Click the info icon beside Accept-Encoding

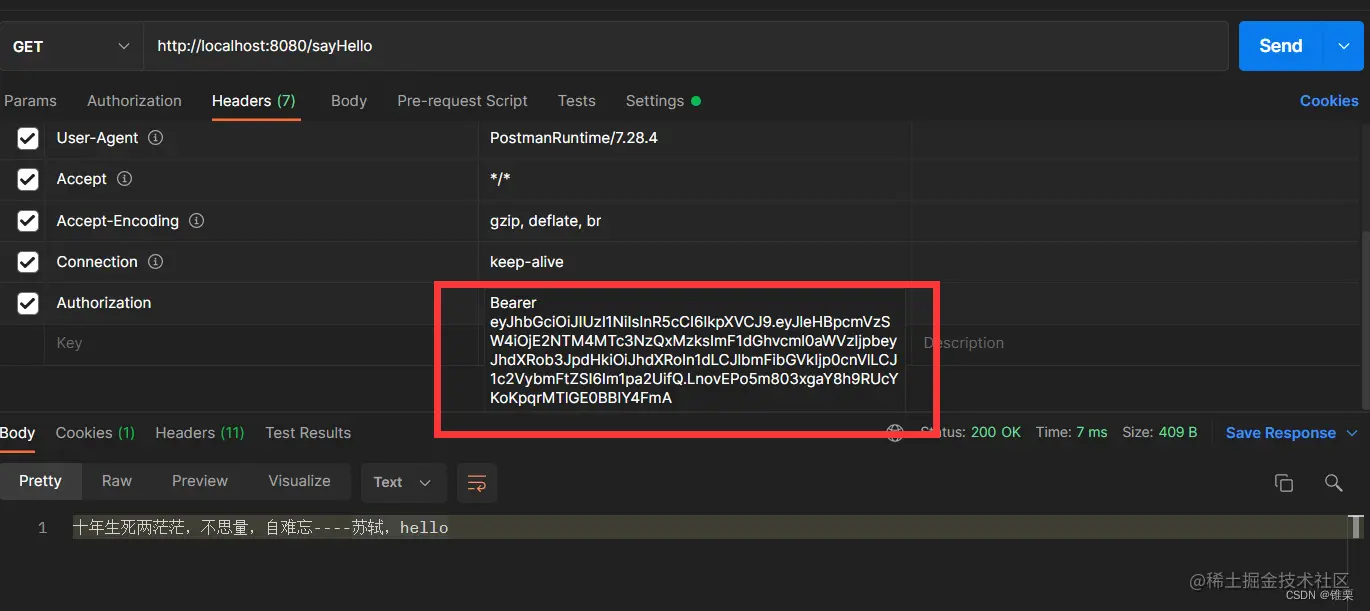196,220
